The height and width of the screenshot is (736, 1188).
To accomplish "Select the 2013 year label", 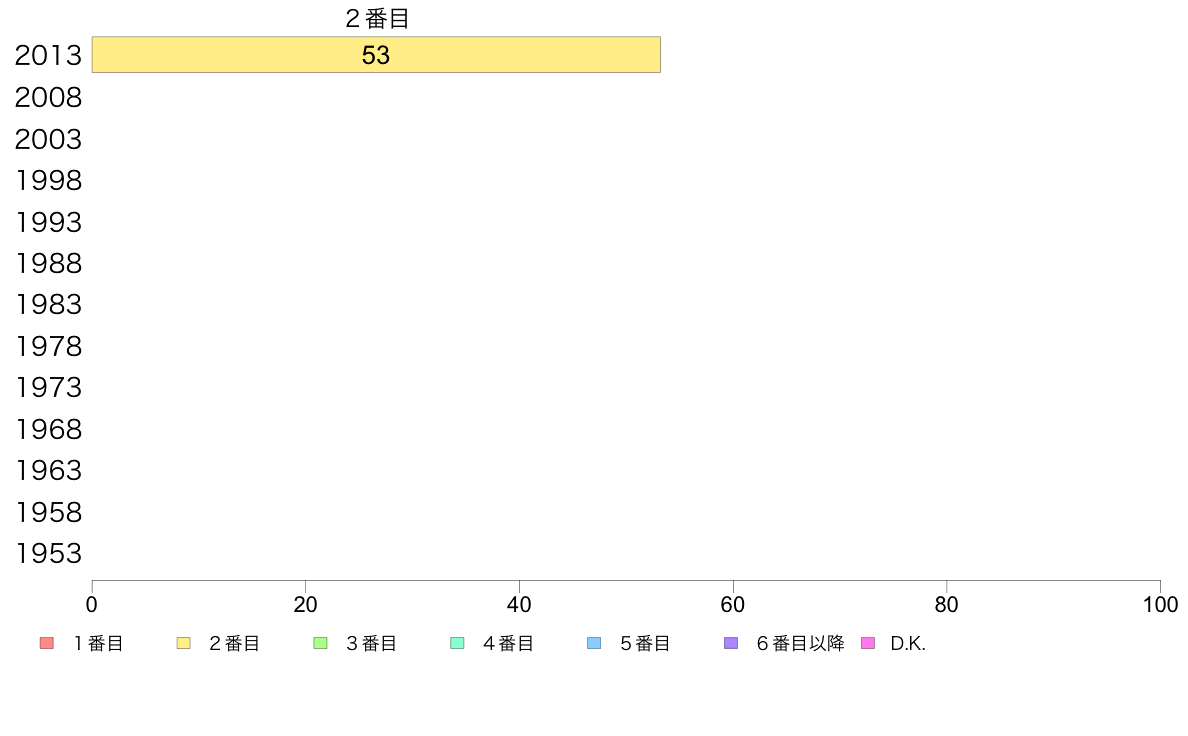I will [48, 55].
